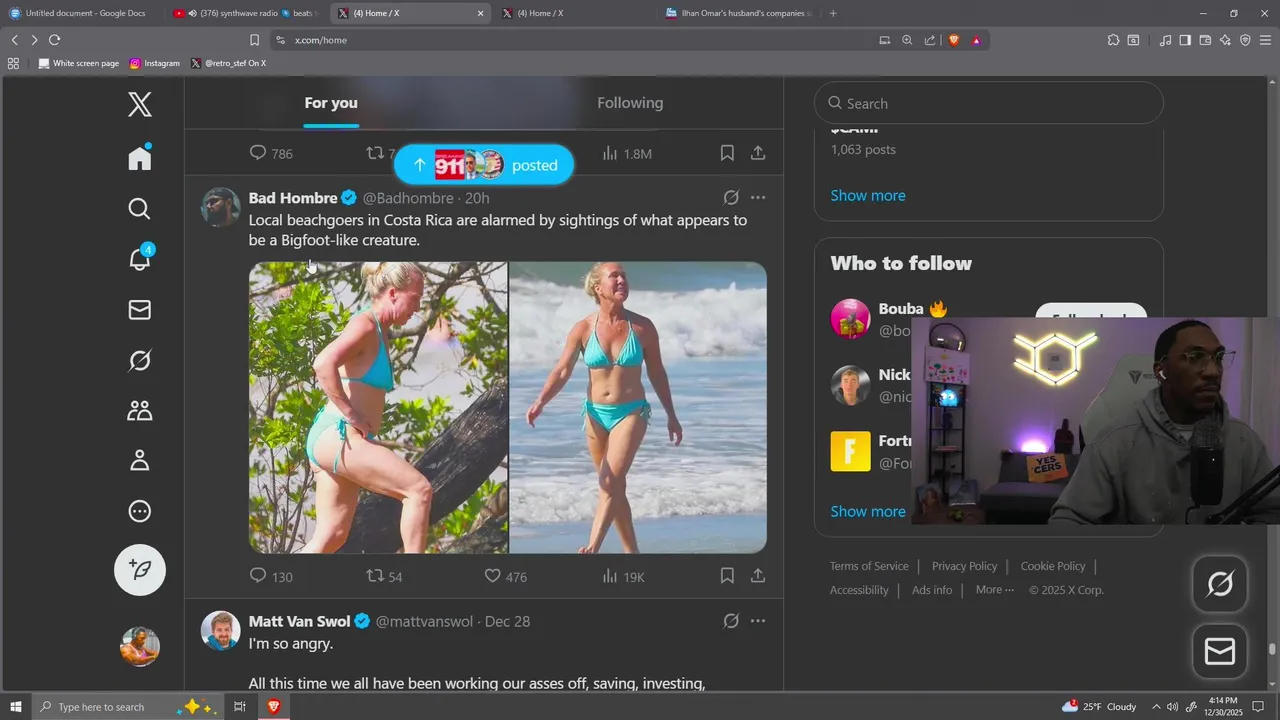The image size is (1280, 720).
Task: Switch to the Ilhan Omar's husband's companies tab
Action: [x=740, y=13]
